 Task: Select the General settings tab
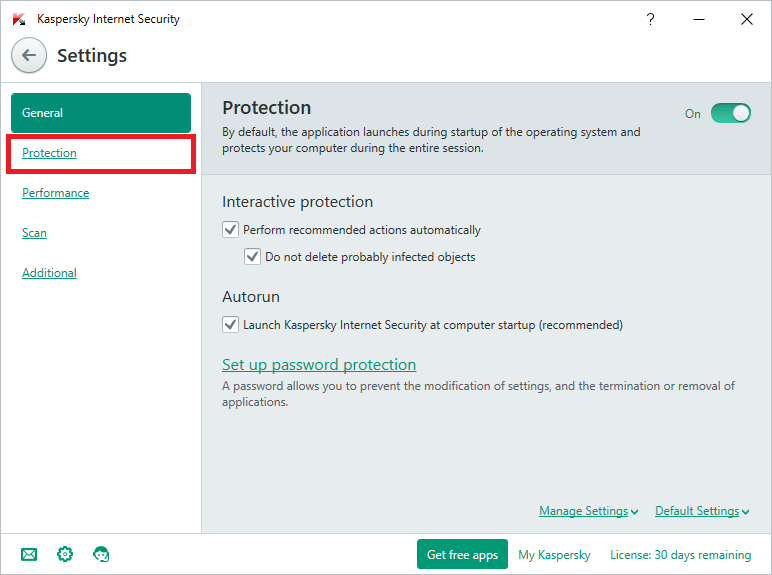[100, 113]
